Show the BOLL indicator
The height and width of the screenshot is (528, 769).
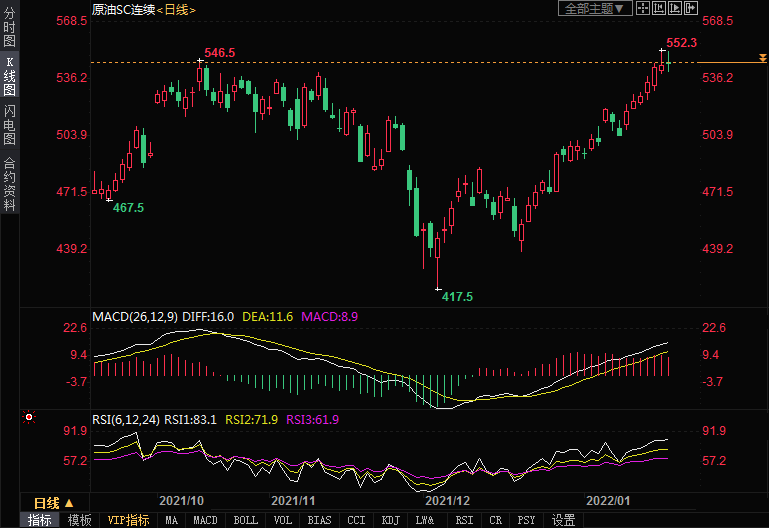245,520
